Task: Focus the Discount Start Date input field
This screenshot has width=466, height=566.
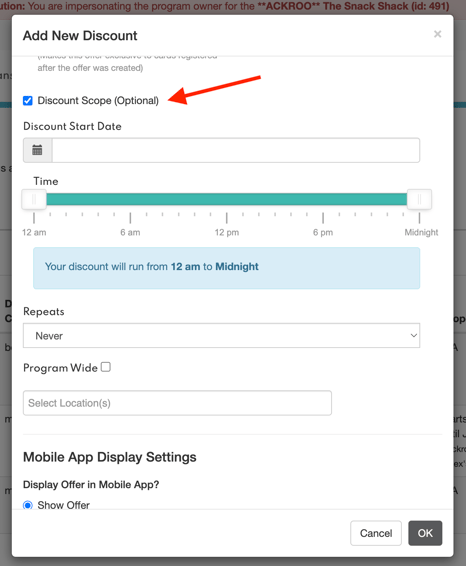Action: point(236,150)
